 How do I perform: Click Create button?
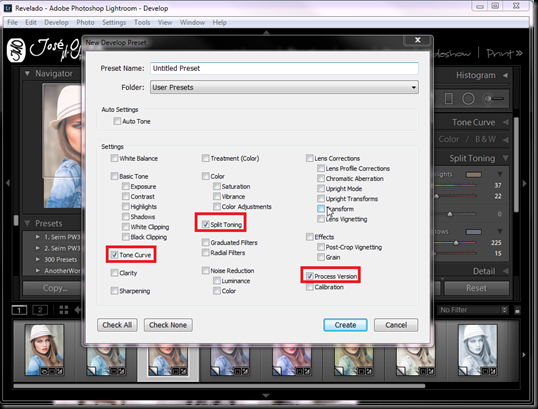(345, 325)
